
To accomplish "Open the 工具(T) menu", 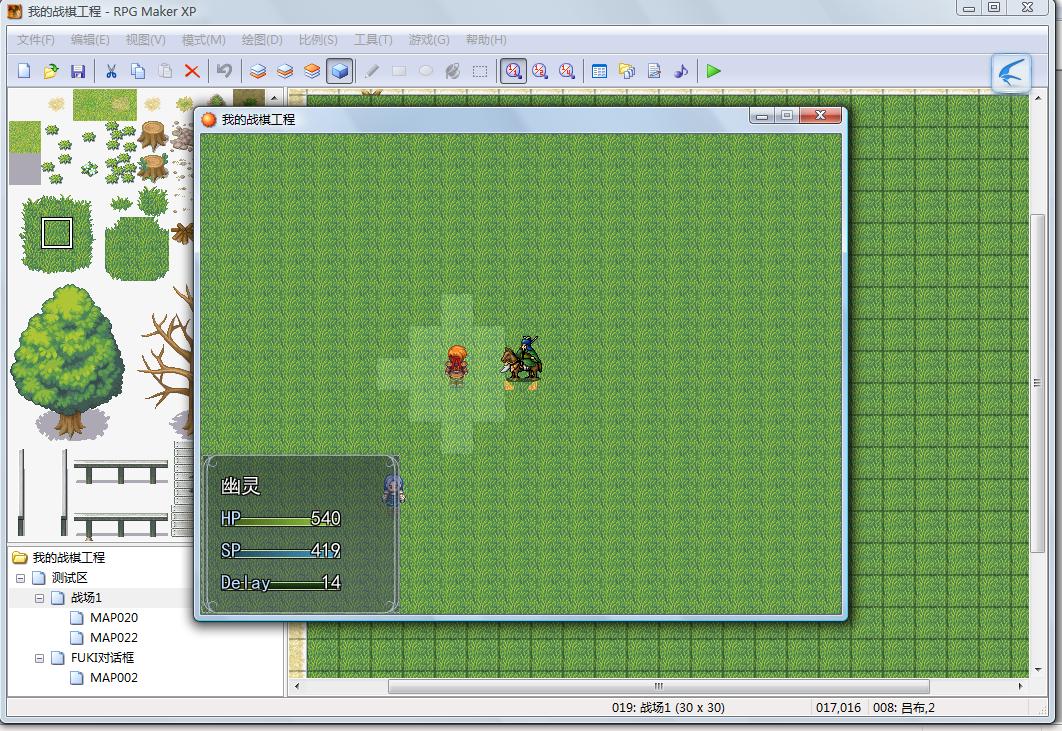I will pos(373,40).
